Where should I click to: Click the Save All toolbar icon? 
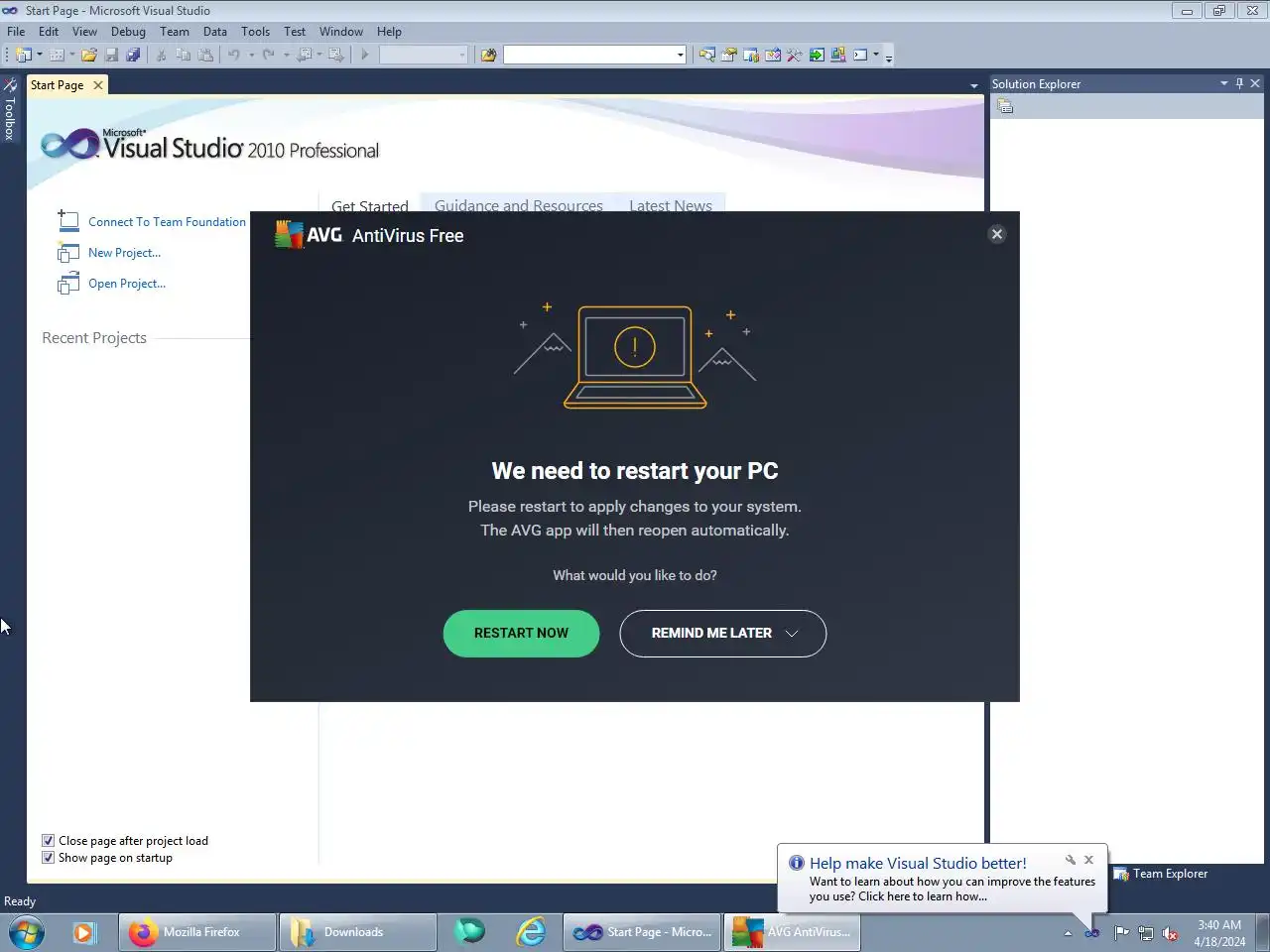[133, 55]
